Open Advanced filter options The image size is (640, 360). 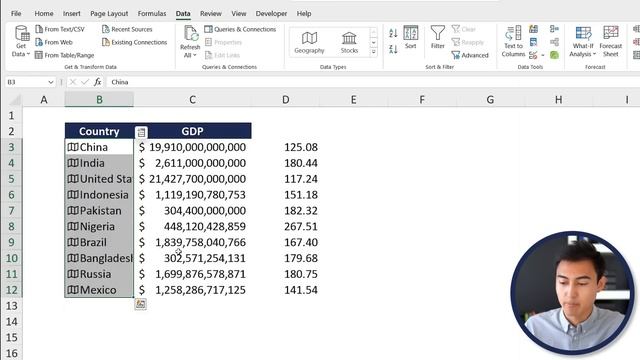(470, 55)
